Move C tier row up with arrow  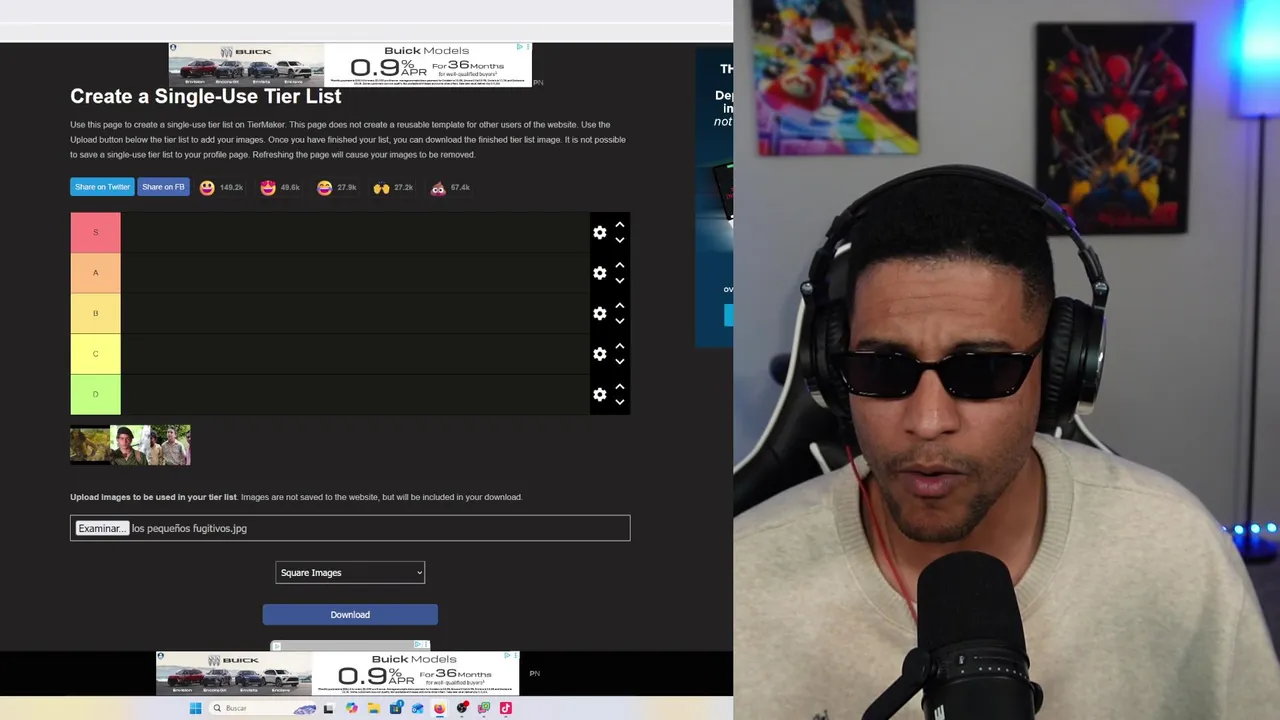click(620, 346)
